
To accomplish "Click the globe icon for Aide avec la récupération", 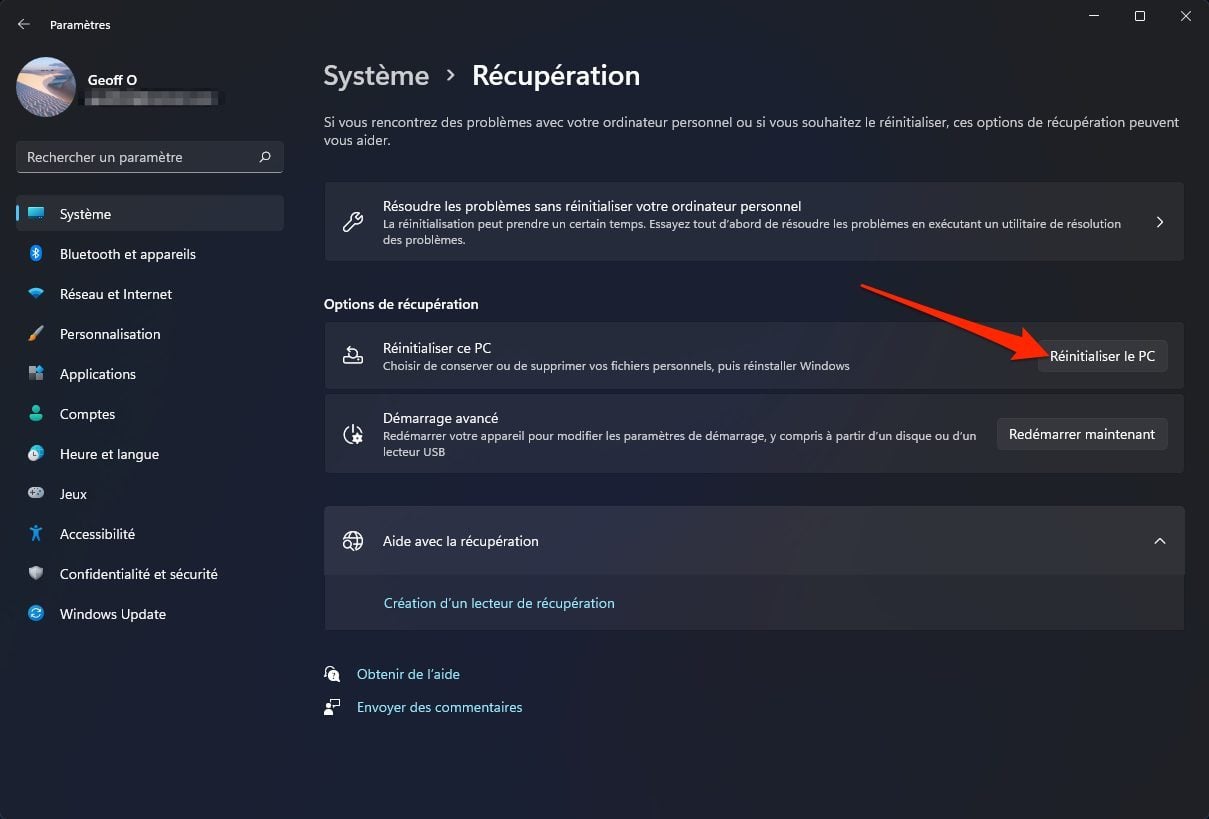I will (x=353, y=541).
